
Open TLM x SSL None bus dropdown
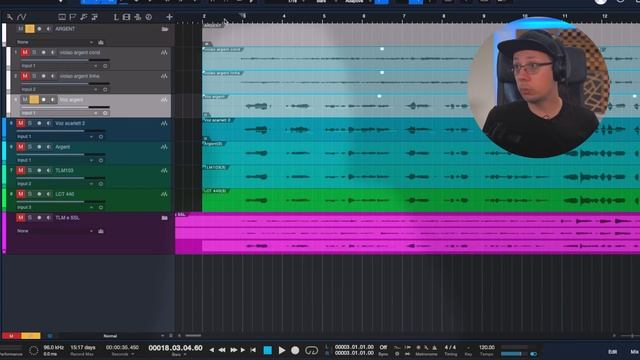coord(55,231)
